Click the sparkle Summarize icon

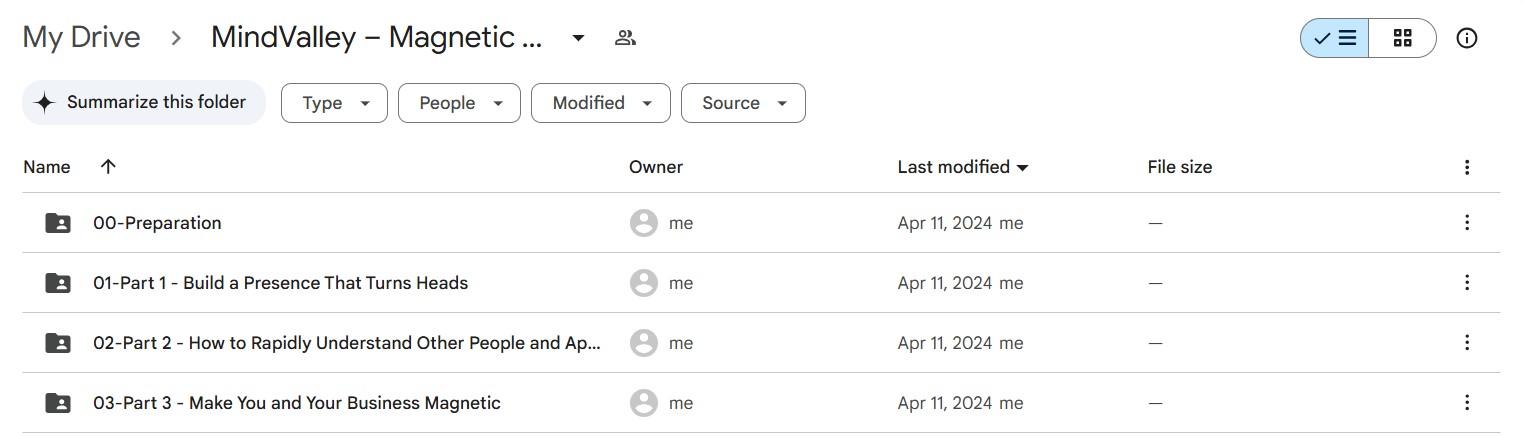(44, 103)
